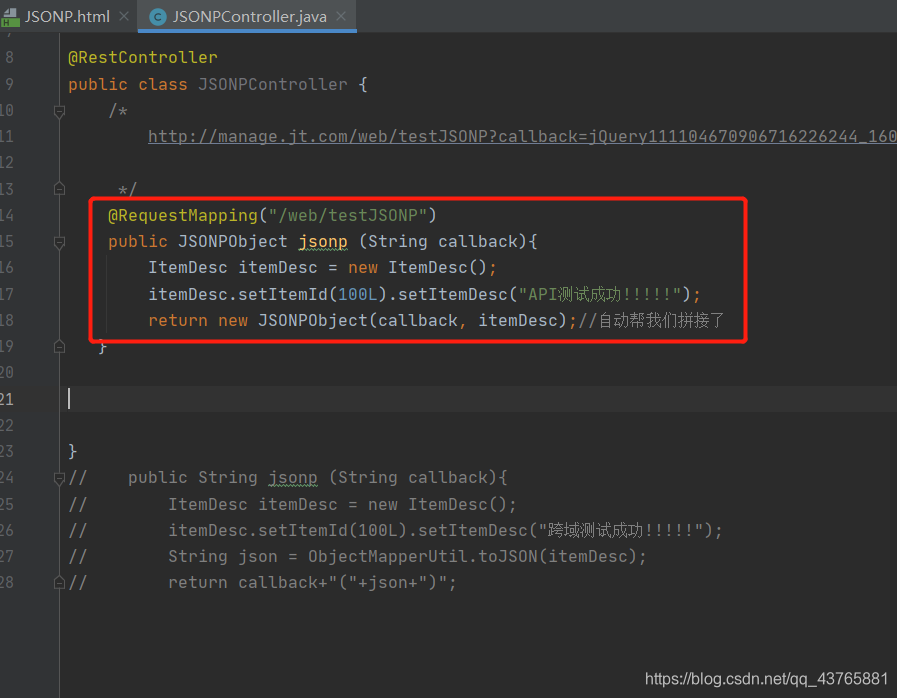Click the 100L literal on line 17
Screen dimensions: 897x698
coord(358,294)
